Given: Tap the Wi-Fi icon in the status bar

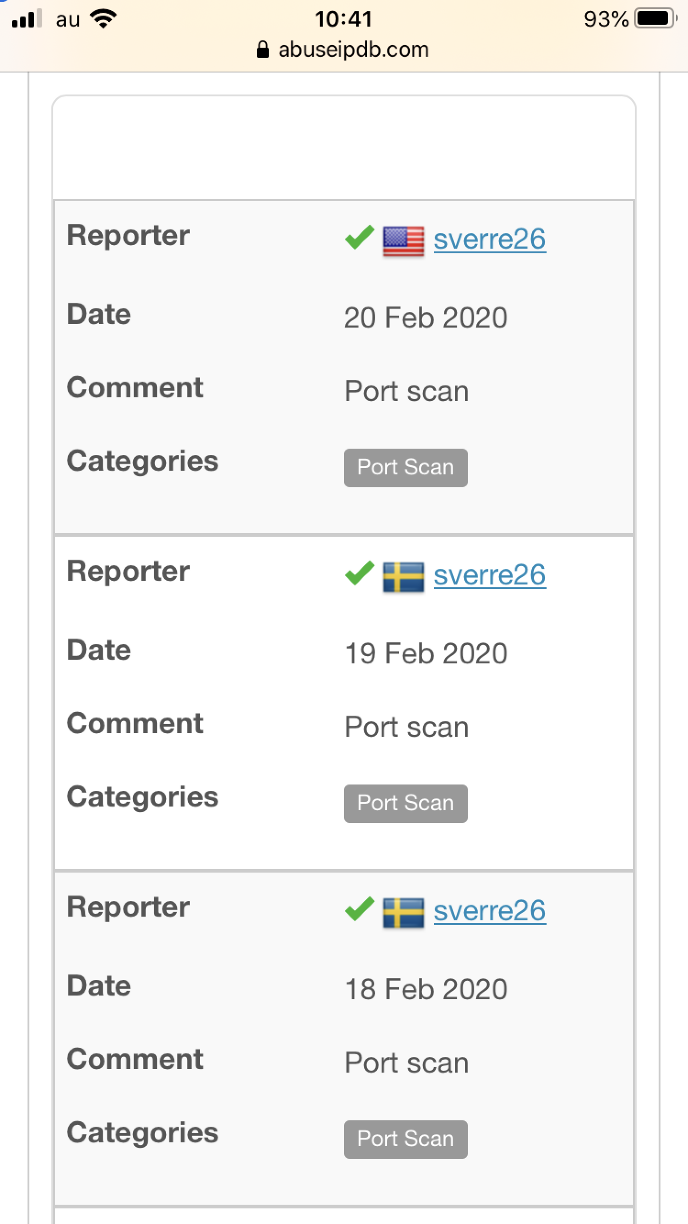Looking at the screenshot, I should pos(101,18).
